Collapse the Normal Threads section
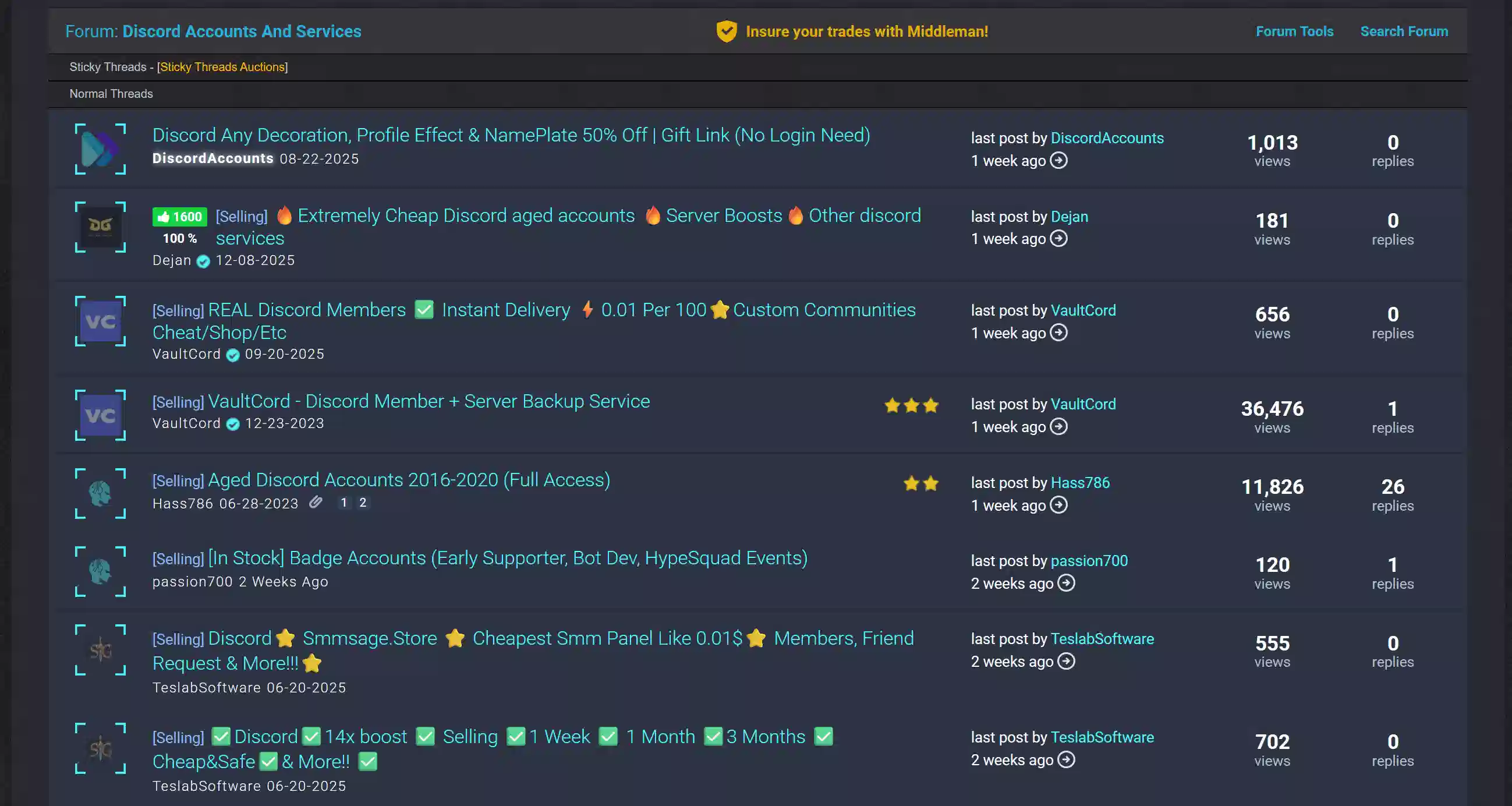Screen dimensions: 1512x806 (x=111, y=93)
